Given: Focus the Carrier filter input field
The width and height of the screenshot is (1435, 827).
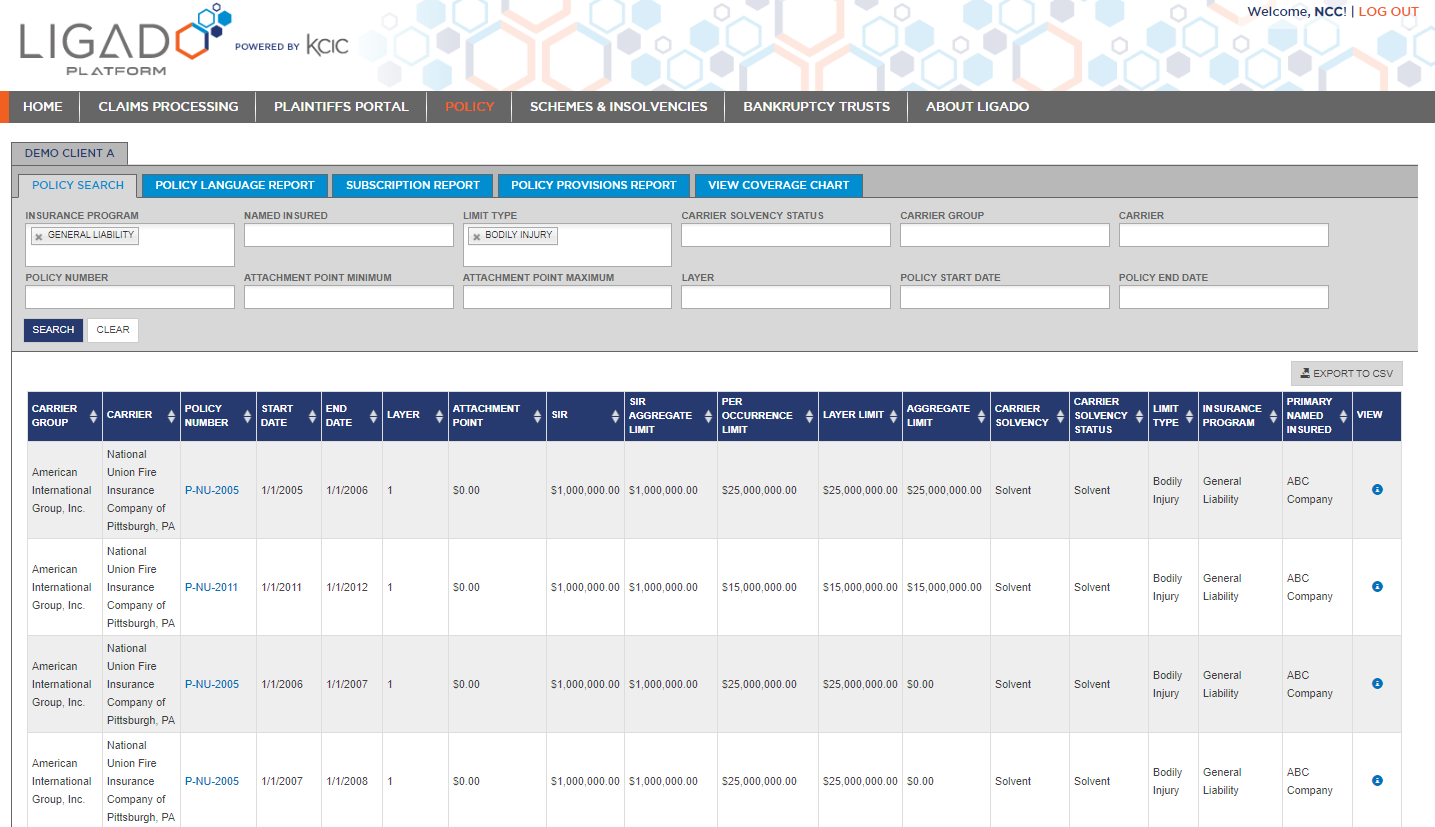Looking at the screenshot, I should [1224, 235].
